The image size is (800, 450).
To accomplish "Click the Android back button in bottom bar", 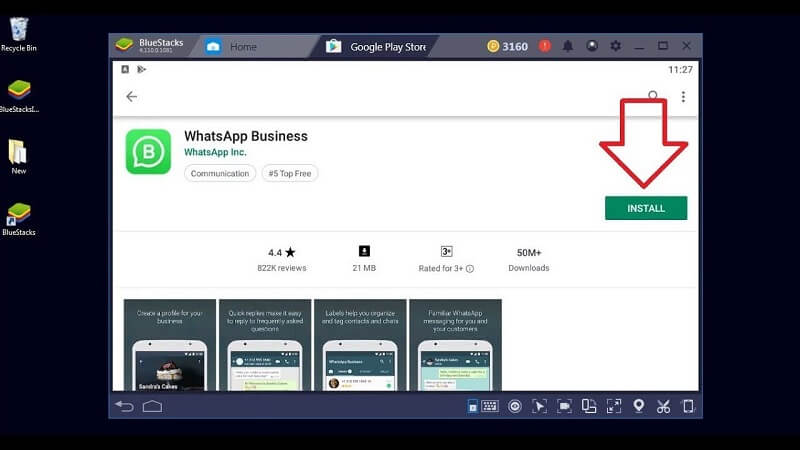I will (124, 406).
